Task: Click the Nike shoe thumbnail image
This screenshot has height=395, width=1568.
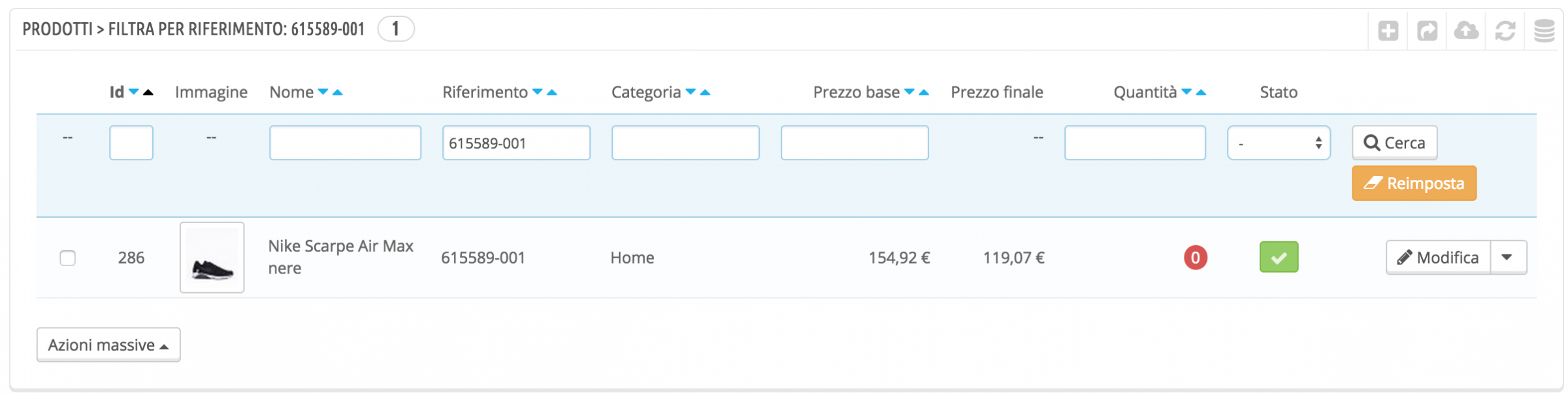Action: click(x=212, y=258)
